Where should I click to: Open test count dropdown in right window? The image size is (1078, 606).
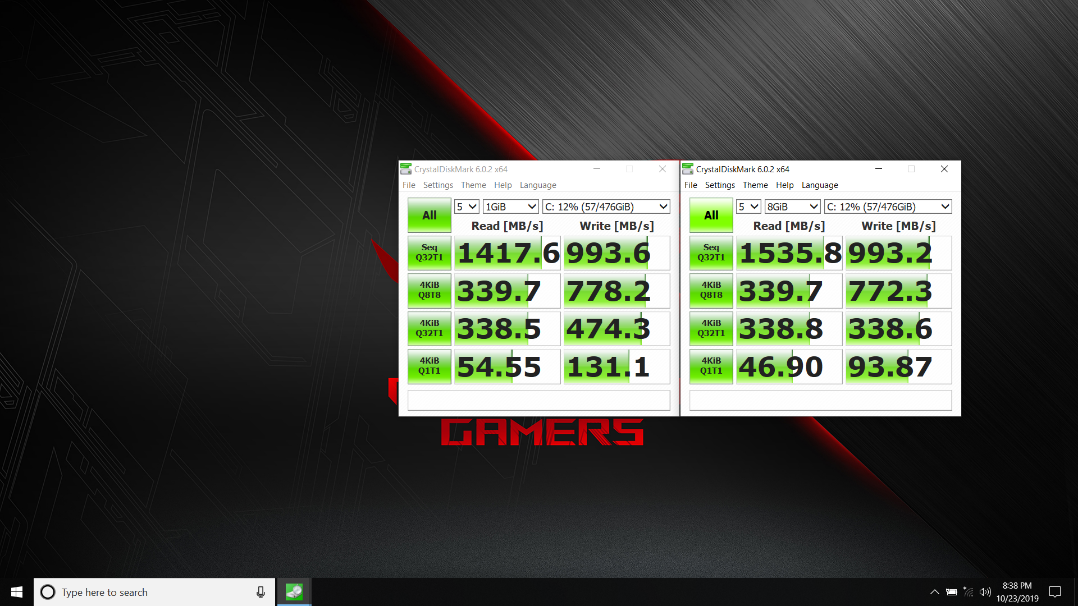pos(748,206)
